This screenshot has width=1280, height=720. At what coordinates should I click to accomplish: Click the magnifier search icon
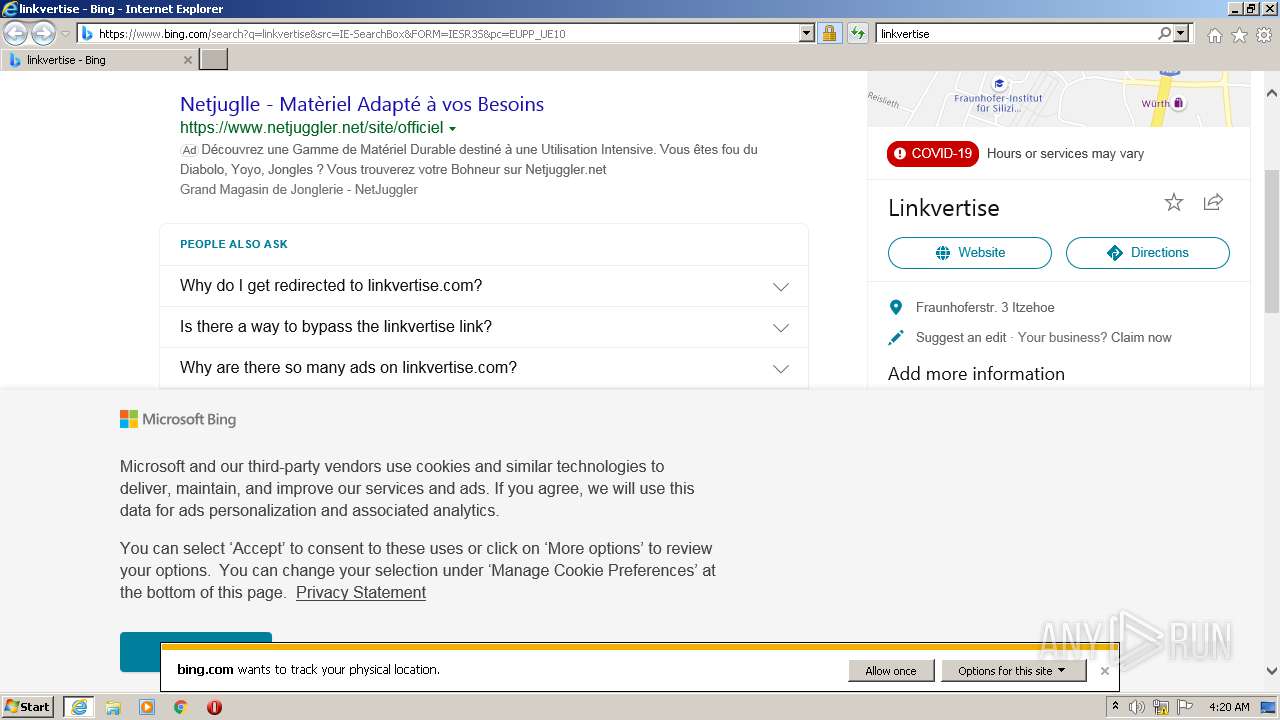pyautogui.click(x=1164, y=33)
